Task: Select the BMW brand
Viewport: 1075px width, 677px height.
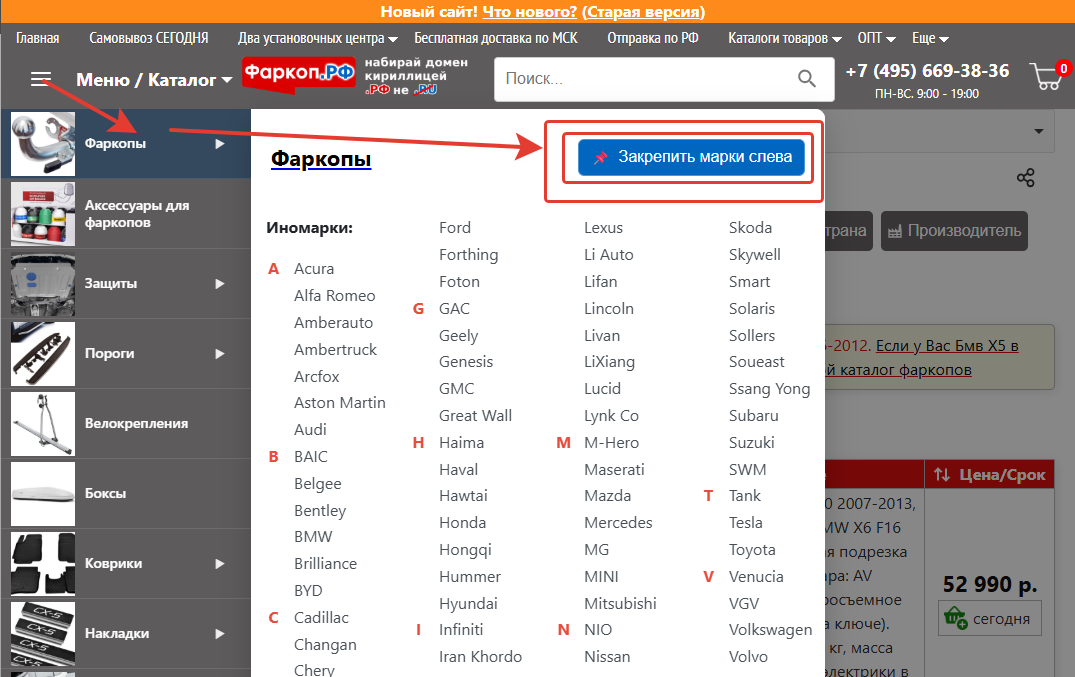Action: click(313, 537)
